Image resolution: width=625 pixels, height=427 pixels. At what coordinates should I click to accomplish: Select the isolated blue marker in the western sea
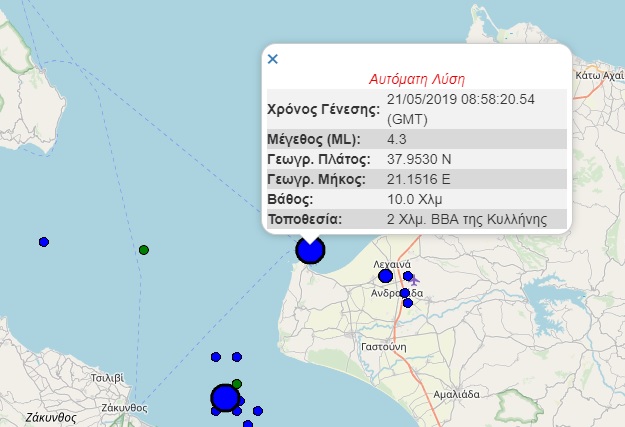pos(44,242)
